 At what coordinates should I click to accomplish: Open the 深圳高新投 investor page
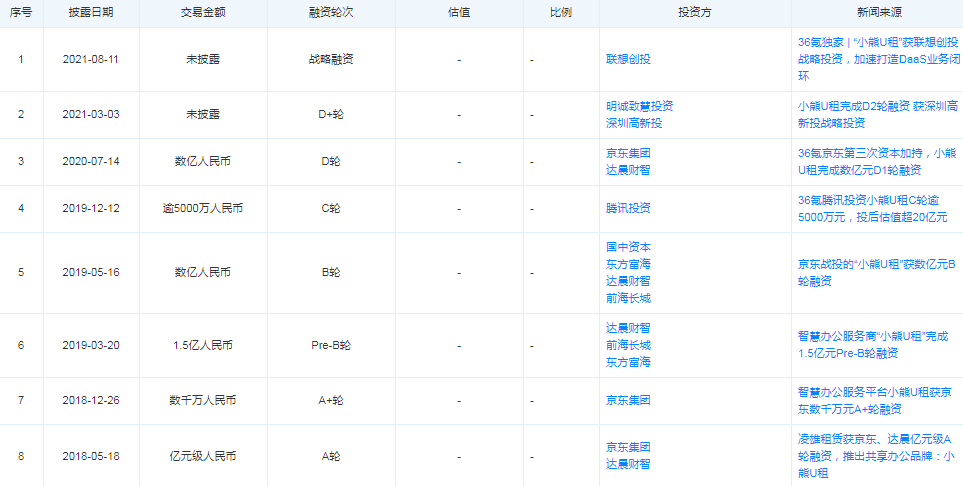click(633, 123)
